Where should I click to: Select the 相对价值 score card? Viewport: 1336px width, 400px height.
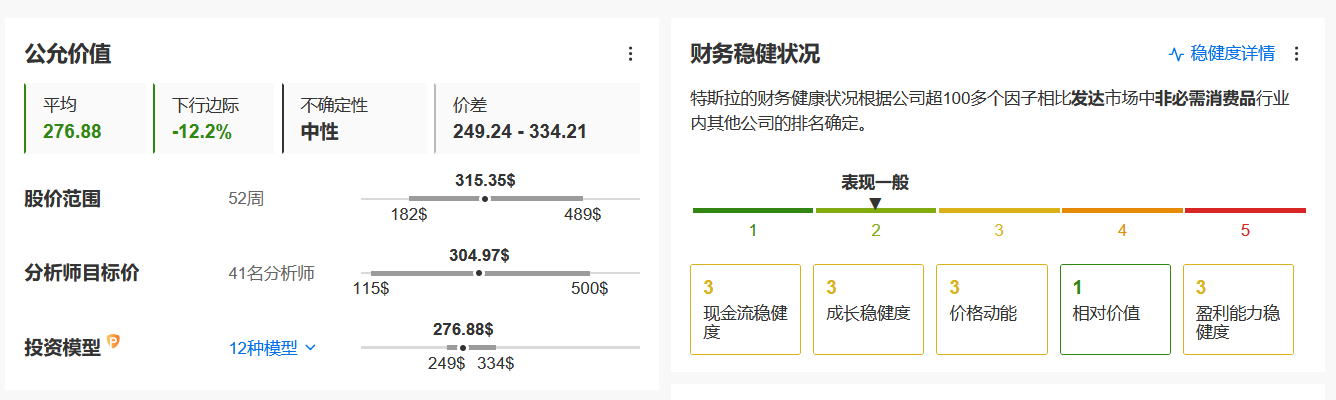coord(1115,309)
